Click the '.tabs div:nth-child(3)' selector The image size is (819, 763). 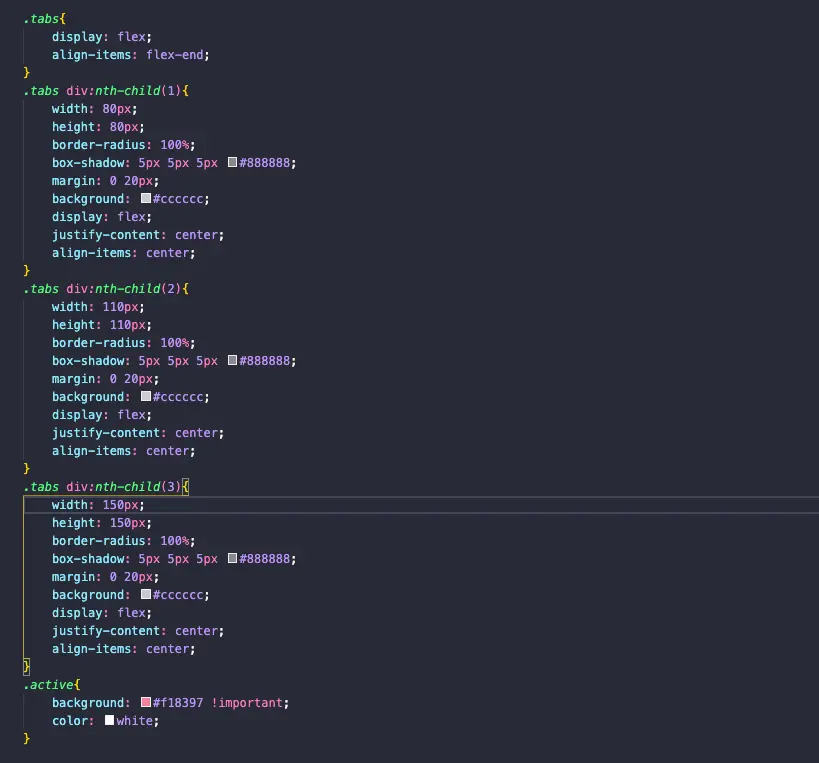pos(102,487)
